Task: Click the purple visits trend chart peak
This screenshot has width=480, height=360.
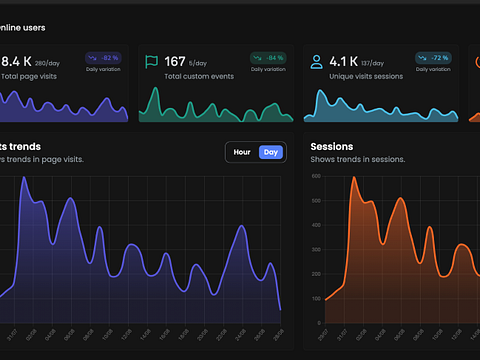Action: tap(24, 178)
